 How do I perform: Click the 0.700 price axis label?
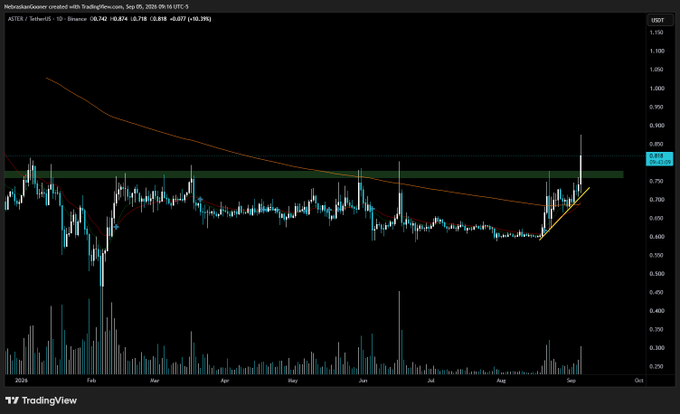pyautogui.click(x=657, y=200)
